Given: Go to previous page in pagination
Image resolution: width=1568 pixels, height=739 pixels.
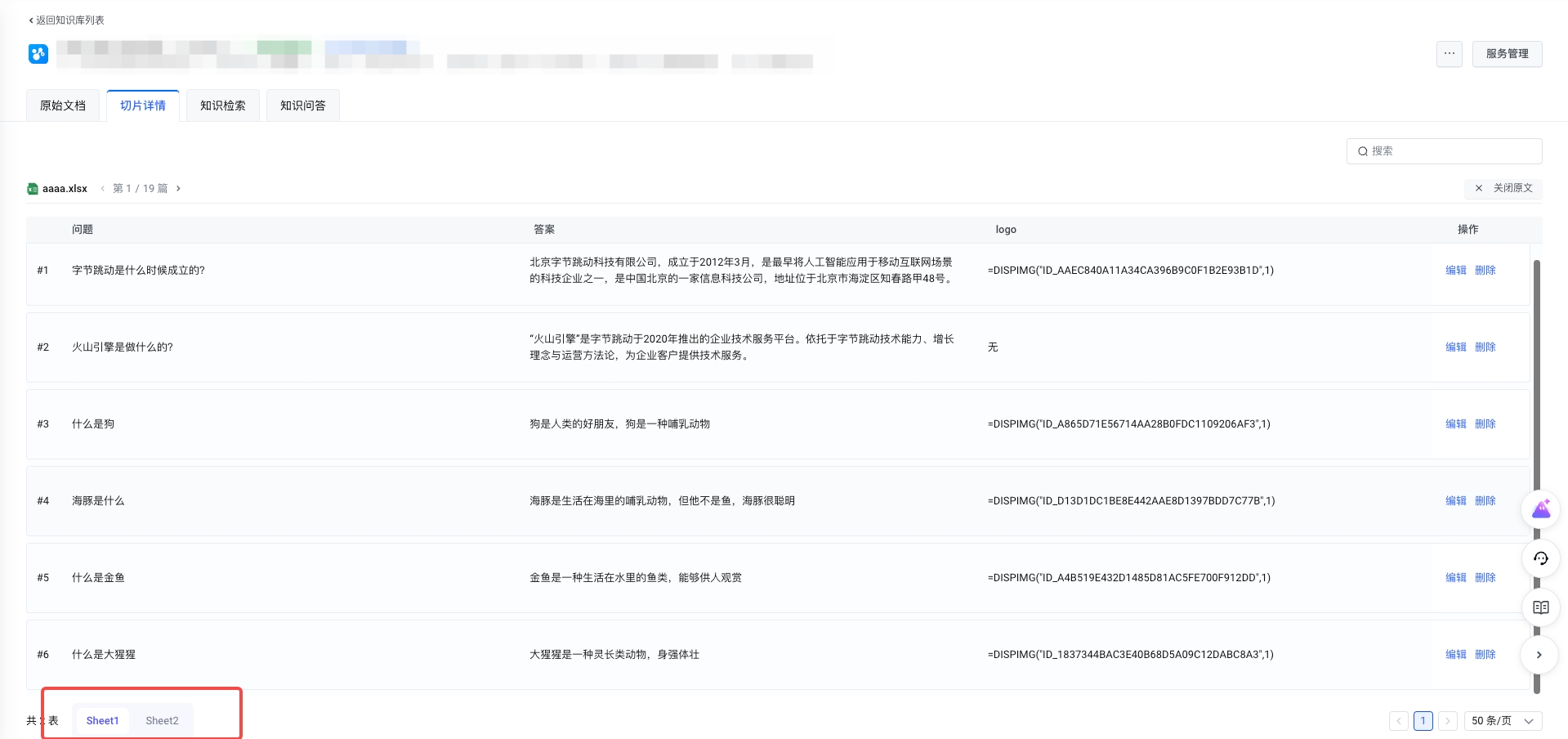Looking at the screenshot, I should pos(1399,721).
